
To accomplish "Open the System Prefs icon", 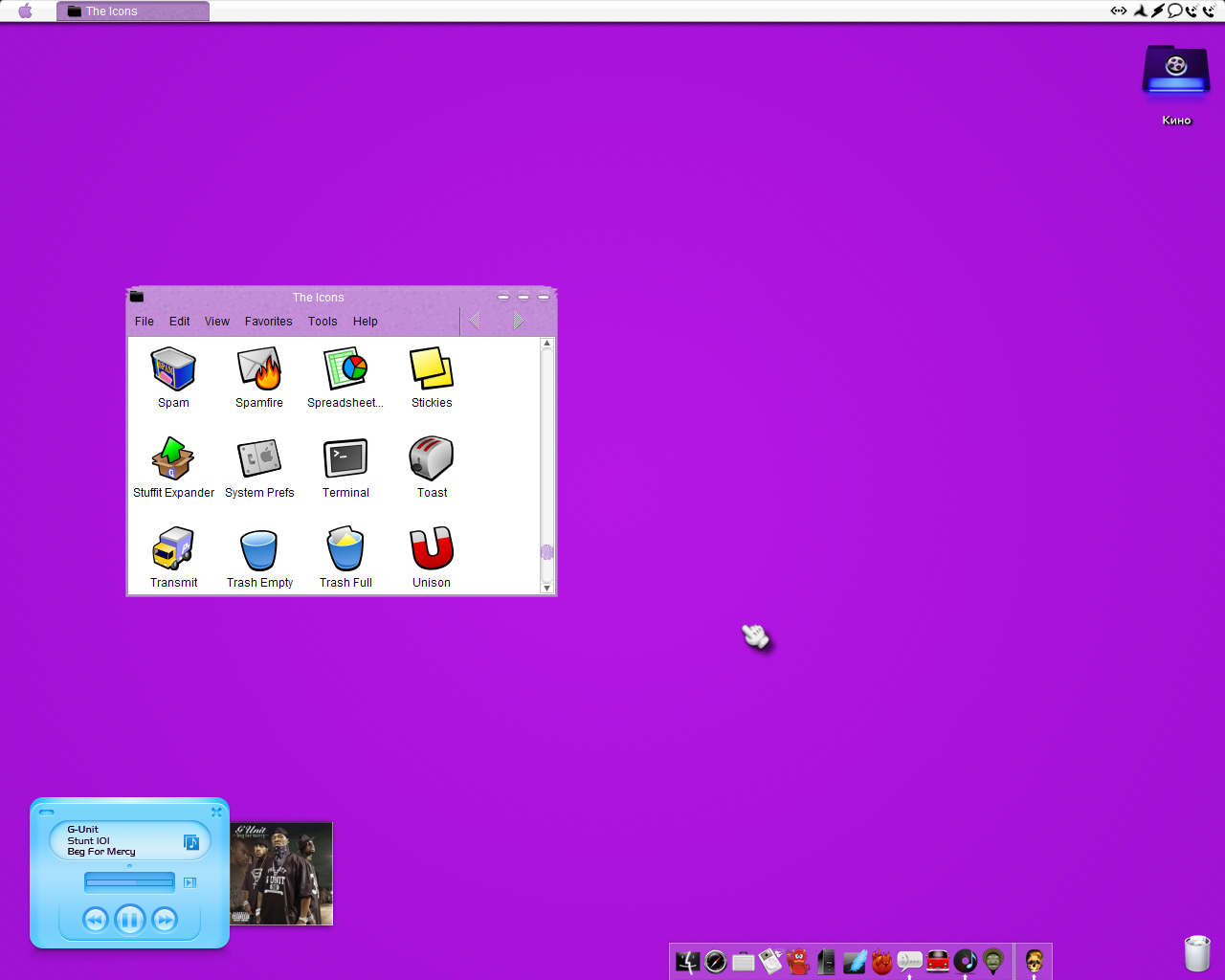I will pos(259,459).
